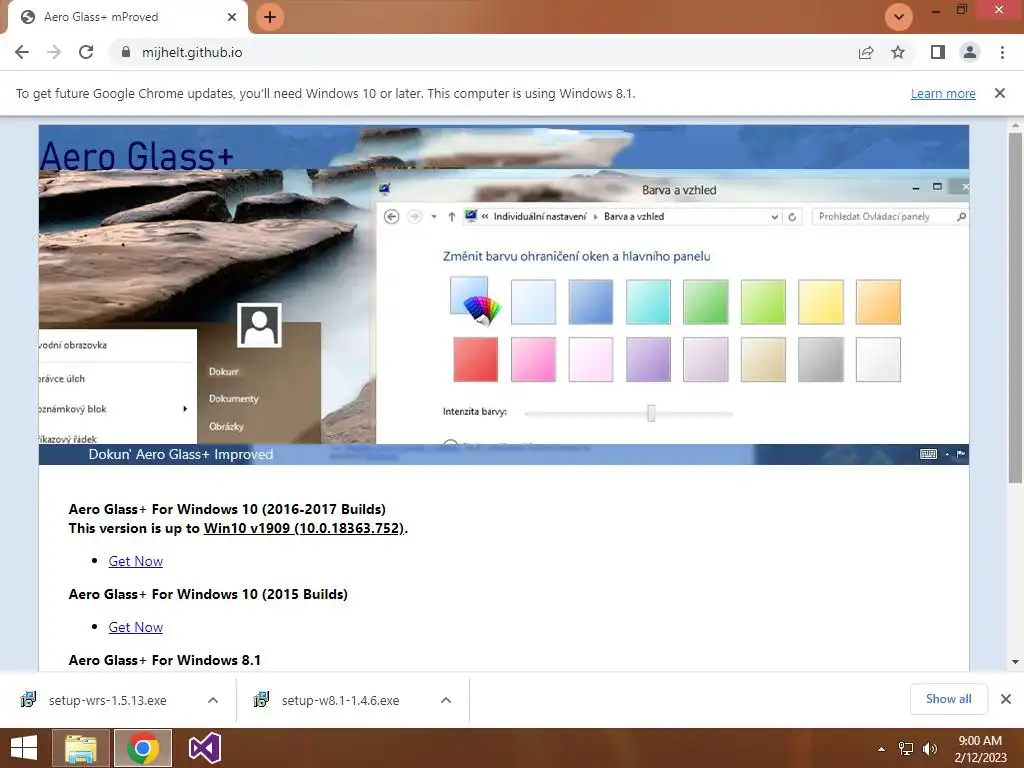1024x768 pixels.
Task: Click the browser forward arrow
Action: (54, 52)
